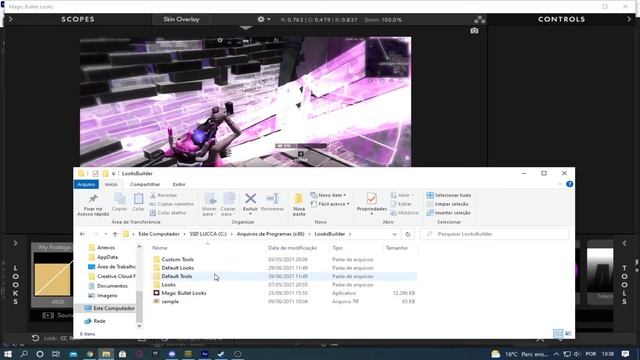Open After Effects from the taskbar

pos(204,354)
